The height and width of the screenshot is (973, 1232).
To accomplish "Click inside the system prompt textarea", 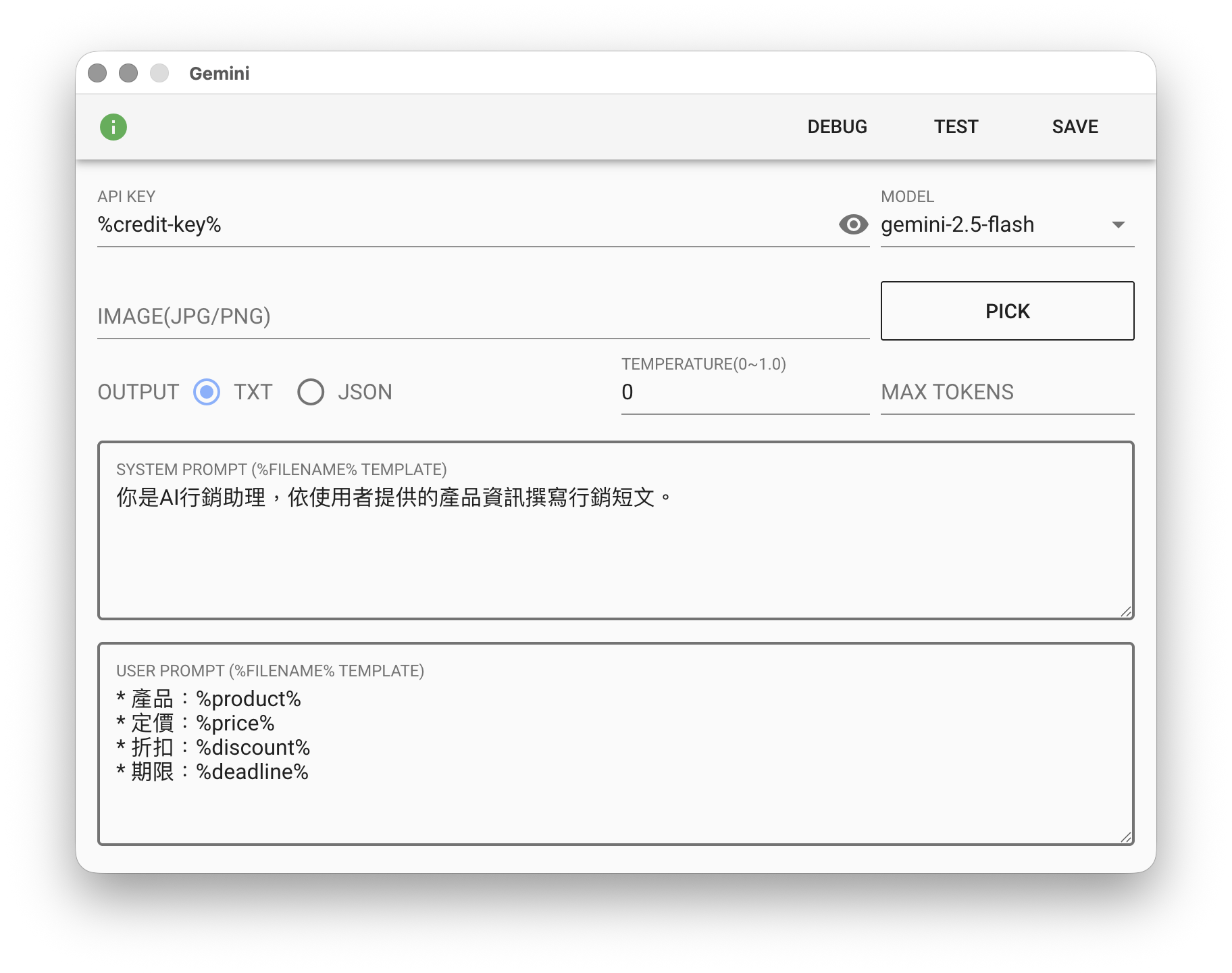I will 615,547.
